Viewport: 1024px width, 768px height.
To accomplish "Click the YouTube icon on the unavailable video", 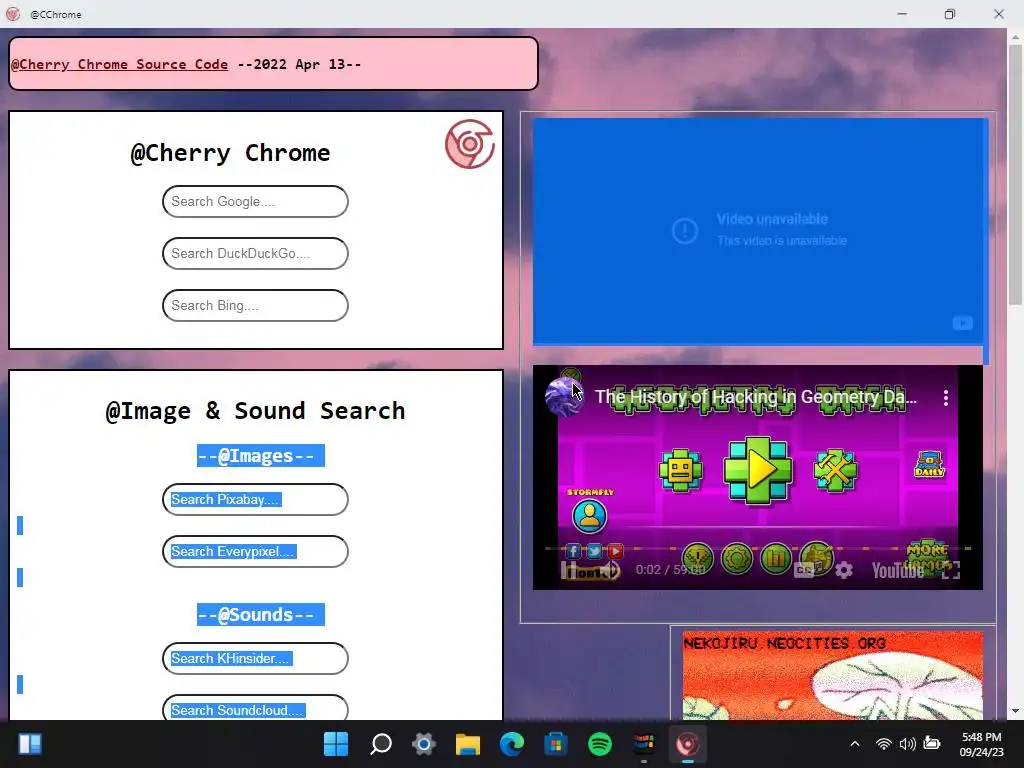I will [x=963, y=323].
